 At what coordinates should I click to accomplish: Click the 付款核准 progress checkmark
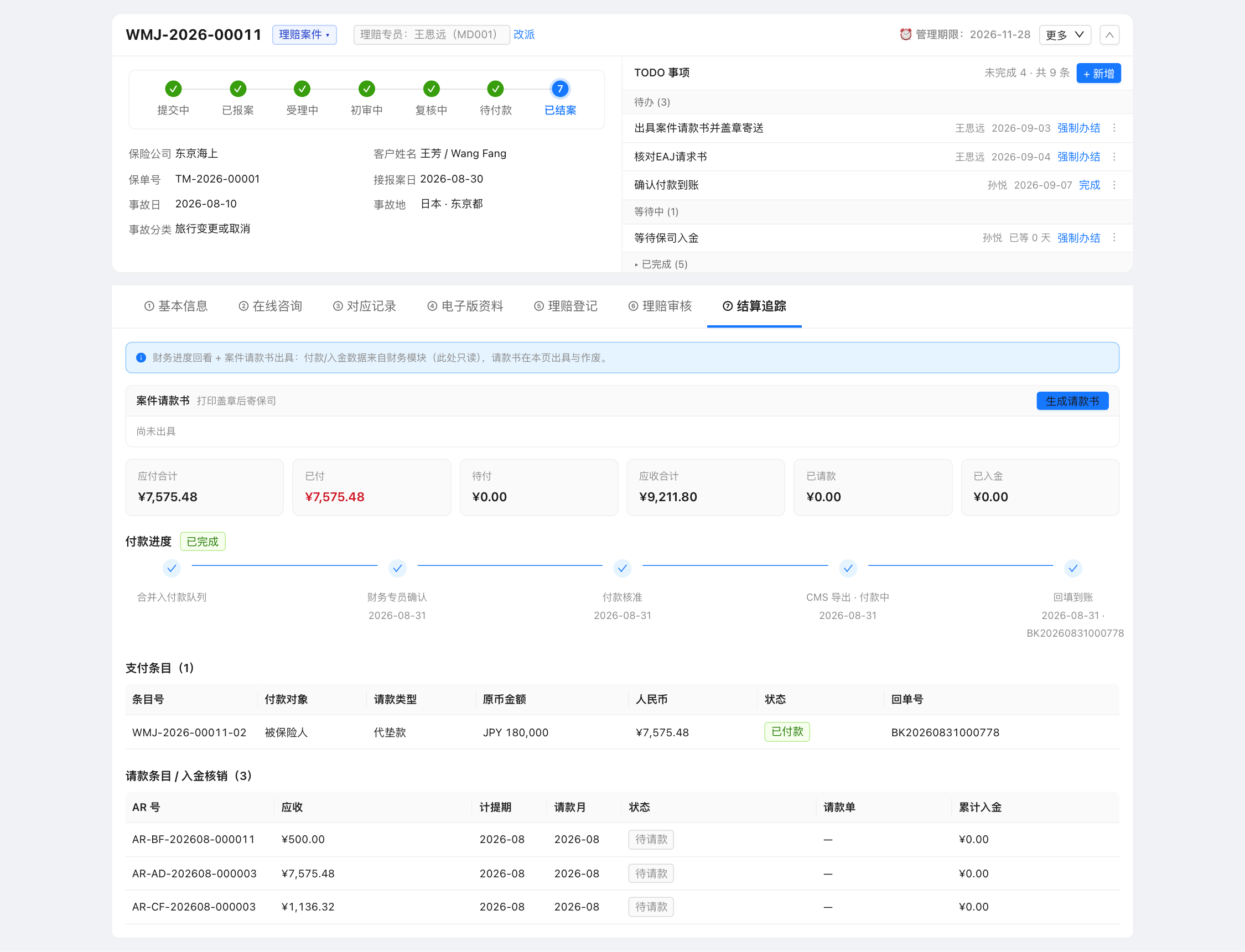[x=622, y=568]
